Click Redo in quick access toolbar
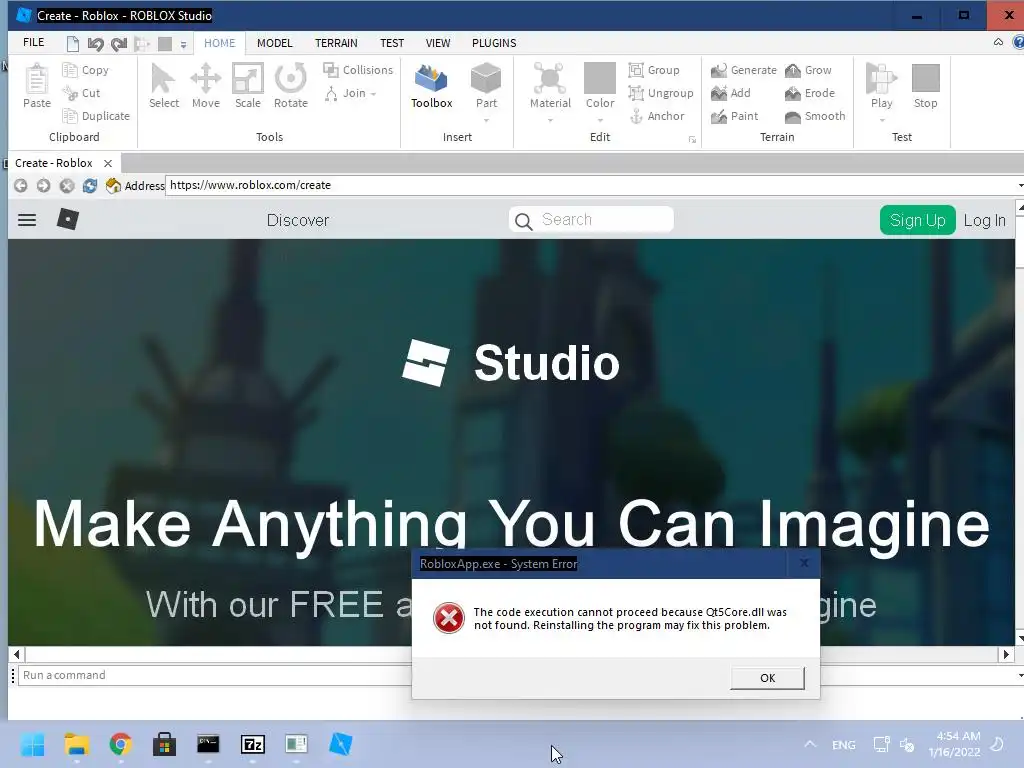Viewport: 1024px width, 768px height. (x=119, y=44)
